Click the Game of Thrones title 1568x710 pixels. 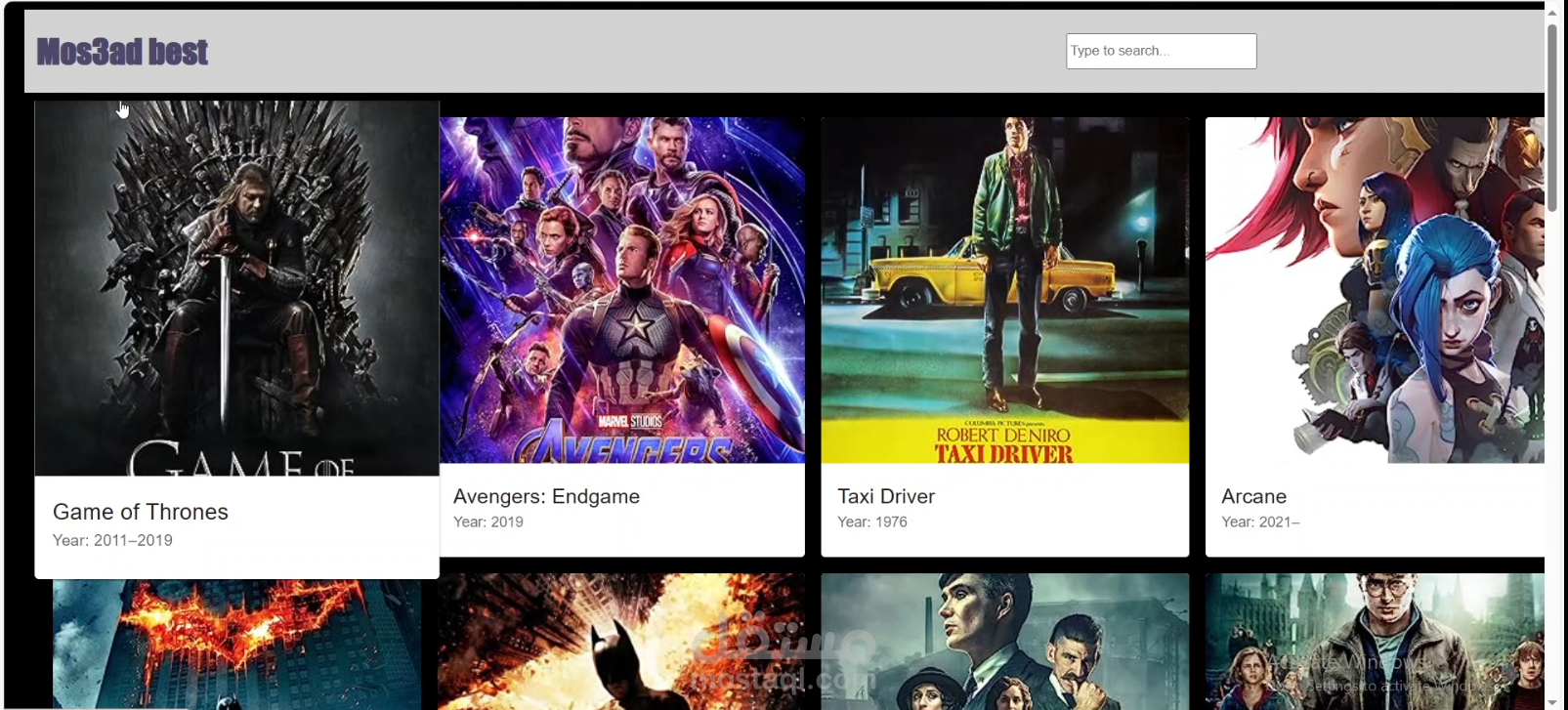point(141,512)
